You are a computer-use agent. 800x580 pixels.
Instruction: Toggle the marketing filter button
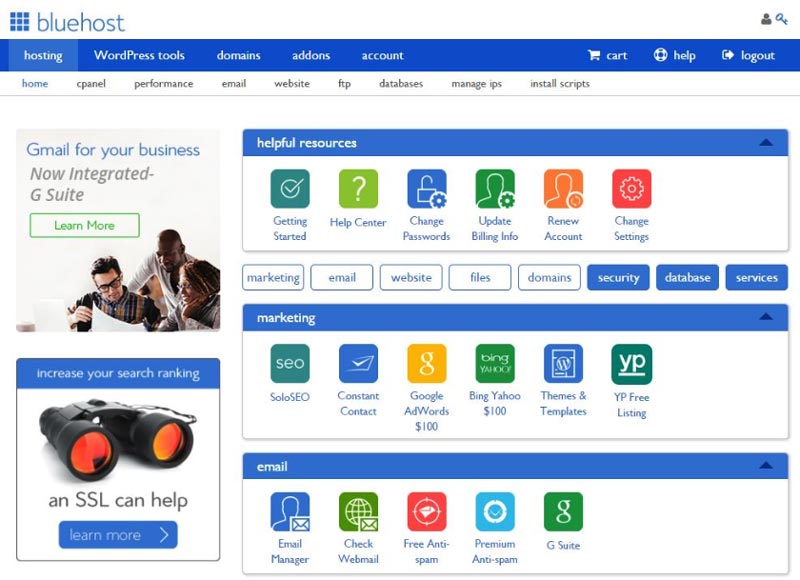click(x=273, y=277)
